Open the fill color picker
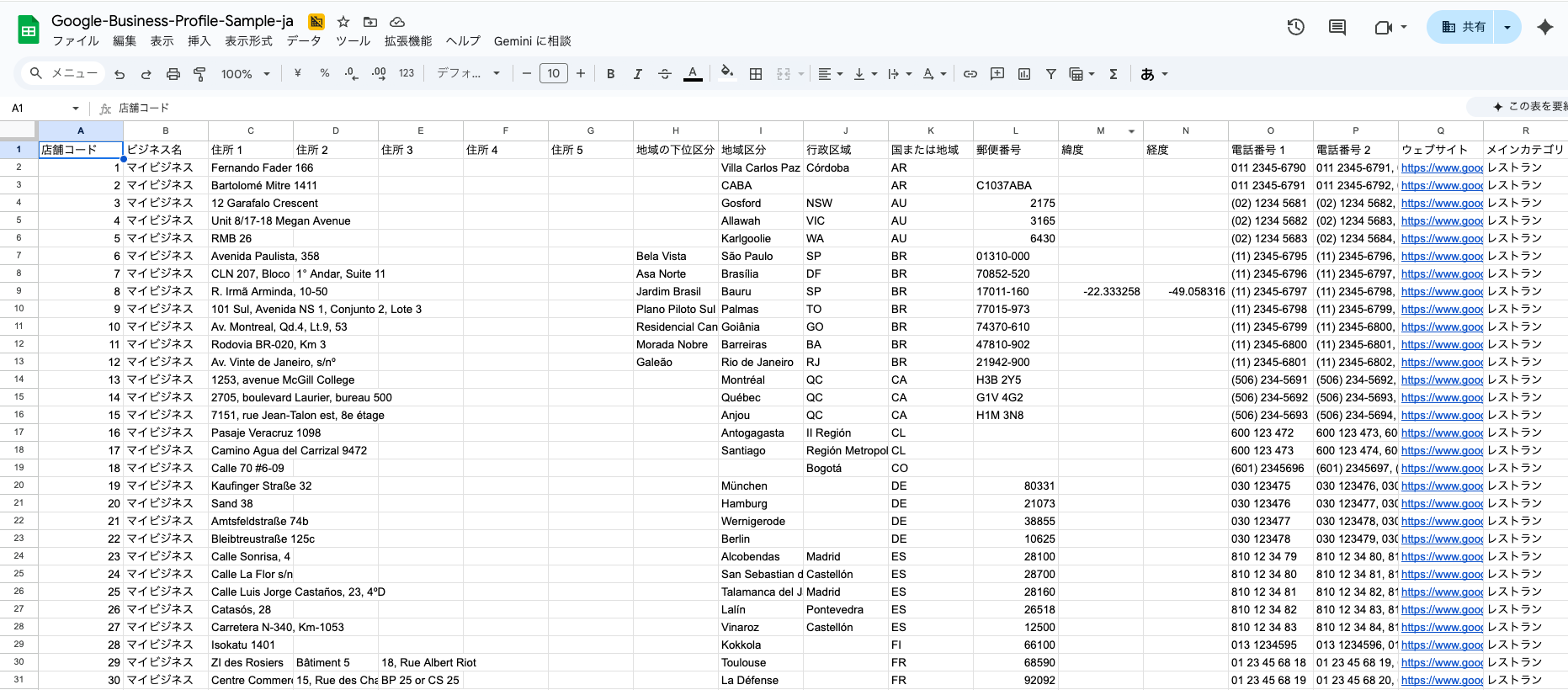The image size is (1568, 690). point(726,74)
